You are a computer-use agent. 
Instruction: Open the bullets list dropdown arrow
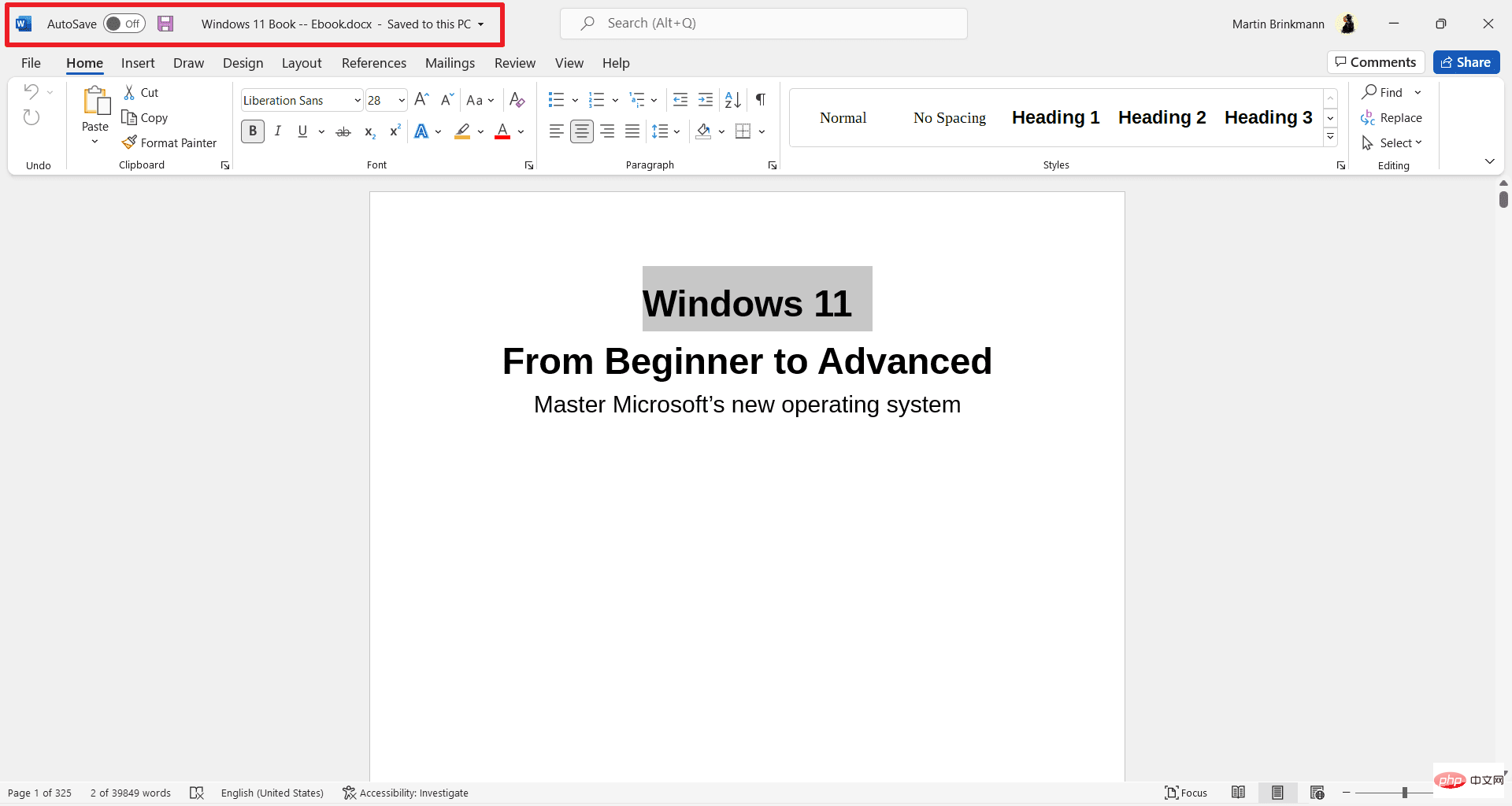pos(575,100)
